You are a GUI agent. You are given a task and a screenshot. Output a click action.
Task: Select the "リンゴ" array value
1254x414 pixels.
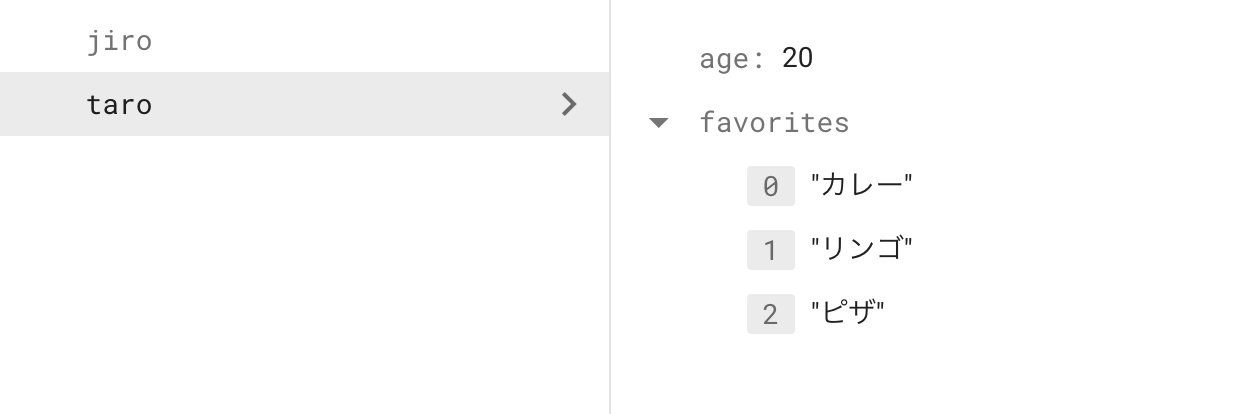[x=862, y=250]
